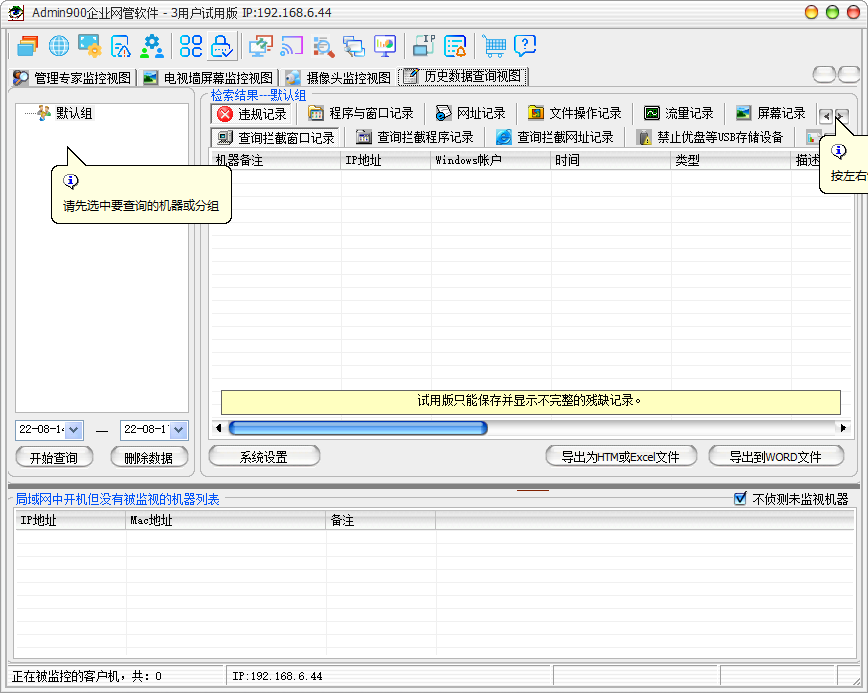The image size is (868, 693).
Task: Click the padlock lock toolbar icon
Action: 222,46
